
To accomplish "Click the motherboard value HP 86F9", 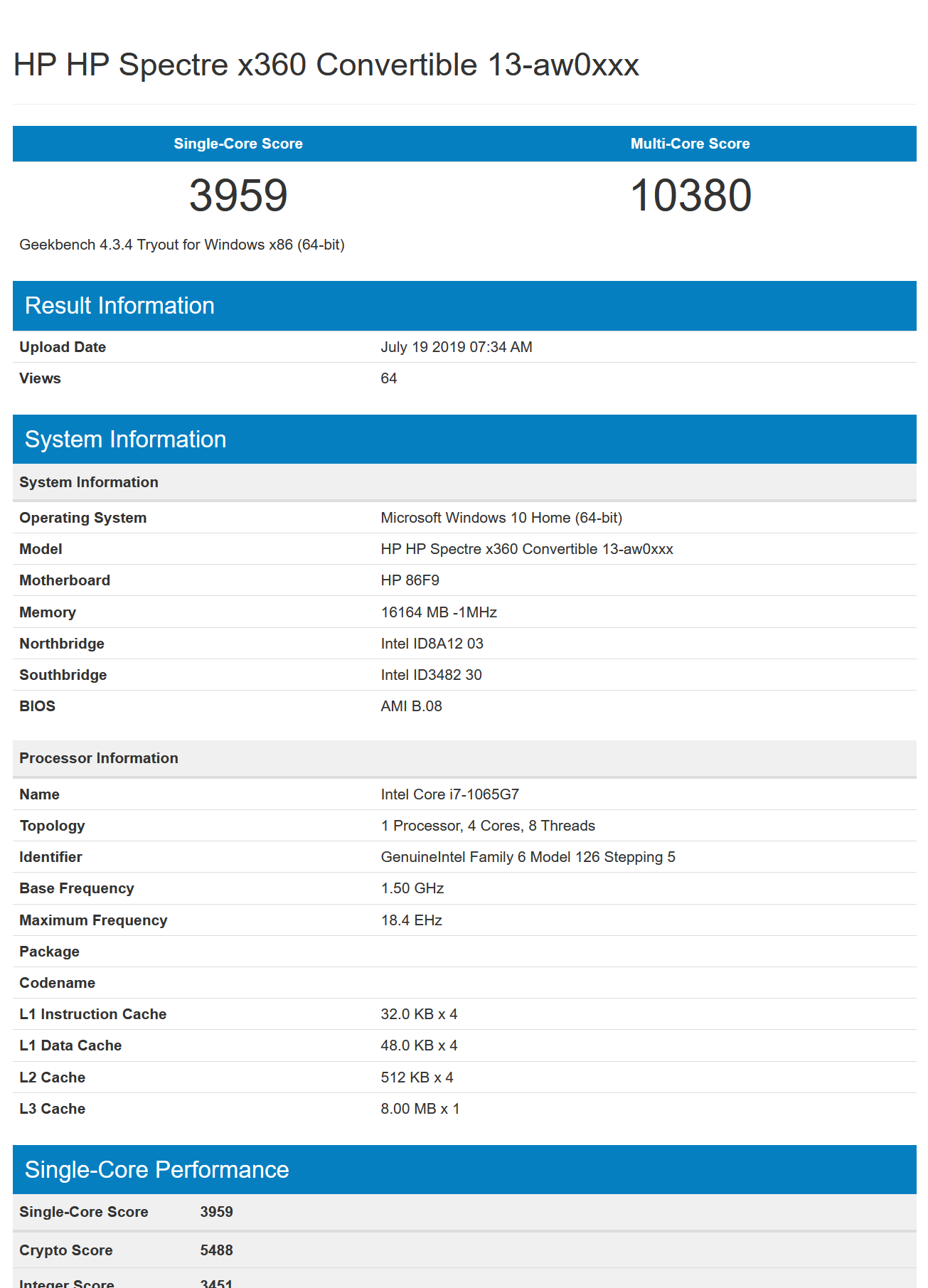I will pyautogui.click(x=410, y=580).
